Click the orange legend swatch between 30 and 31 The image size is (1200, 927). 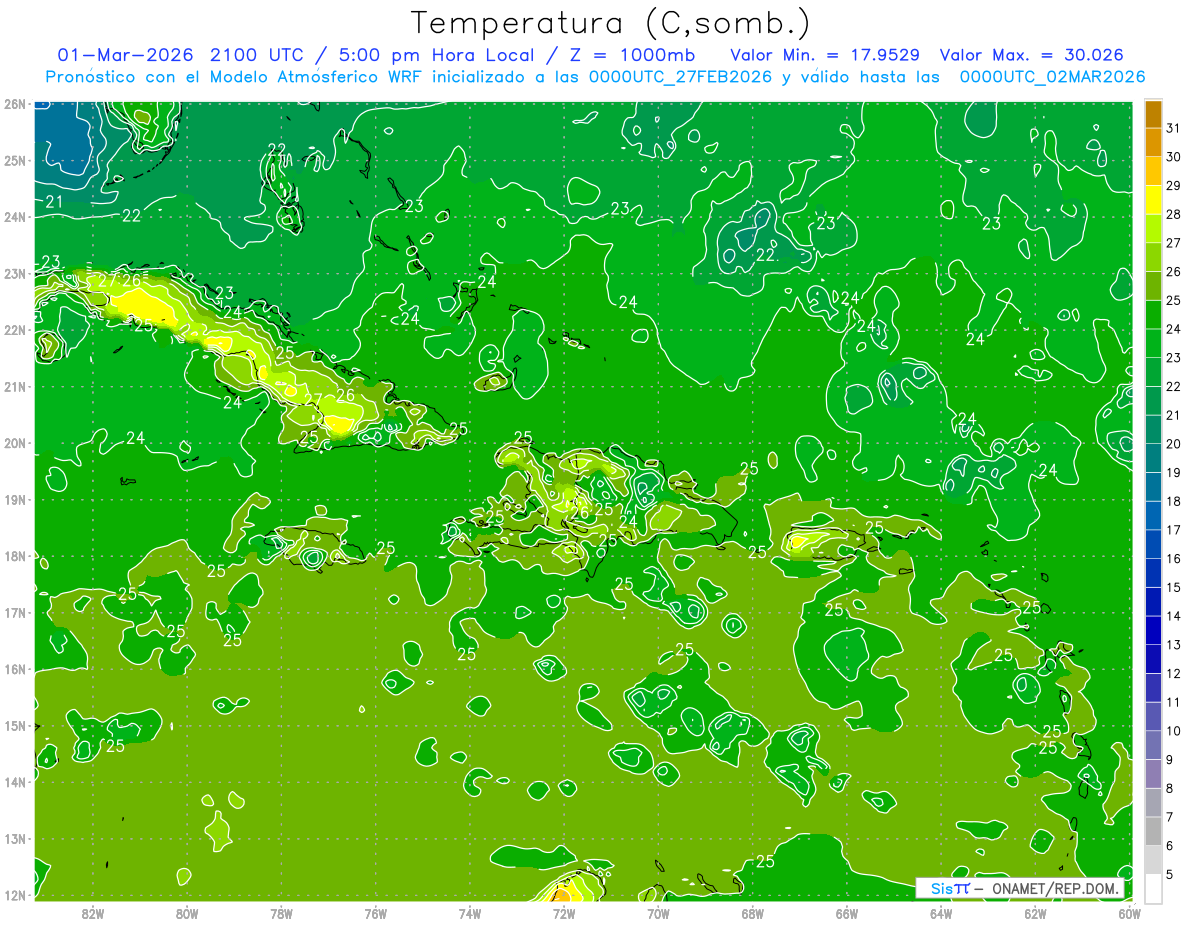(1153, 143)
